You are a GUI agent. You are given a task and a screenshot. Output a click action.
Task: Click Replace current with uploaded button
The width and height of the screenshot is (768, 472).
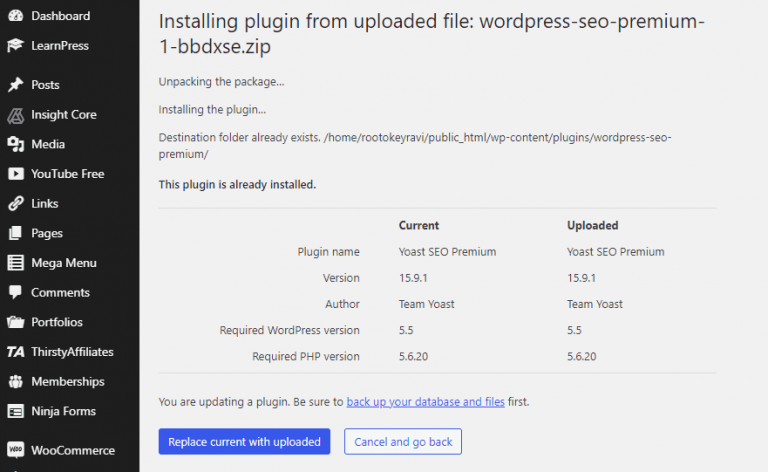click(244, 442)
